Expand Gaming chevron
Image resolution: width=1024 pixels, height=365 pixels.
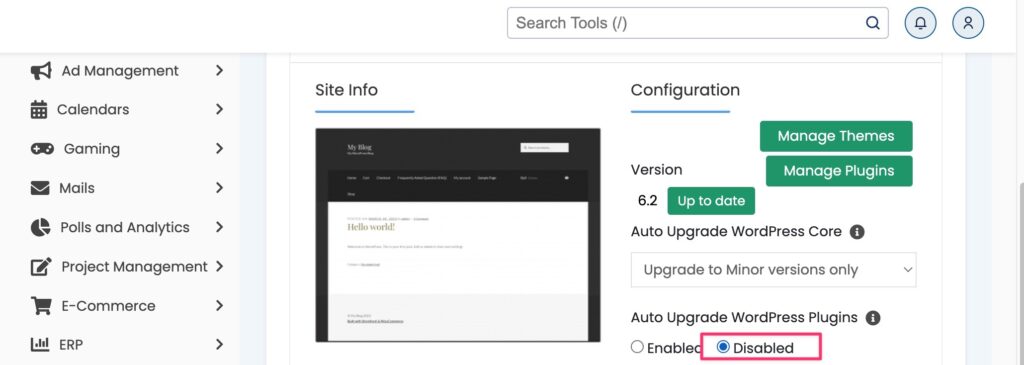(x=219, y=149)
